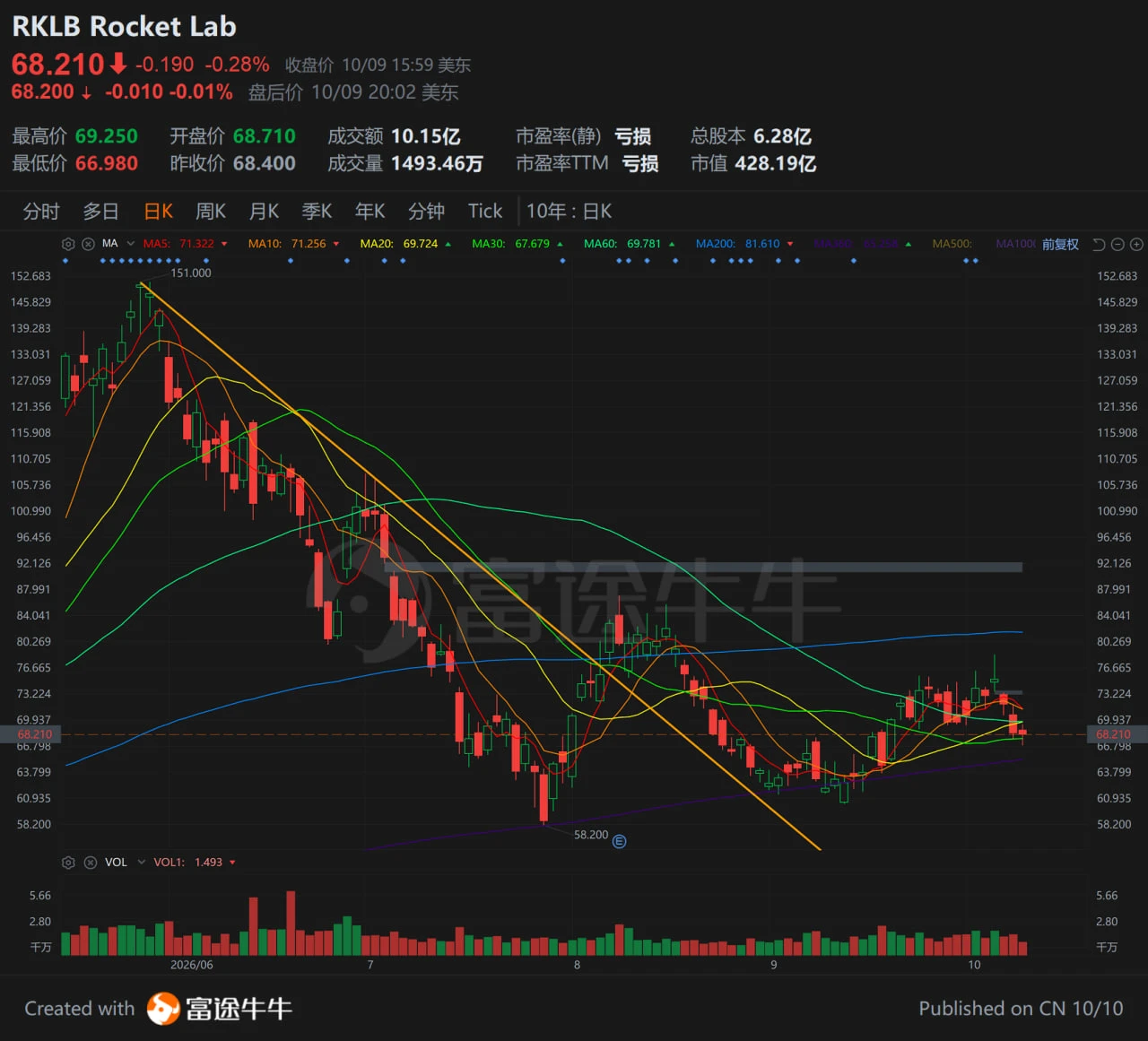Select the 周K weekly candlestick tab

(x=211, y=212)
